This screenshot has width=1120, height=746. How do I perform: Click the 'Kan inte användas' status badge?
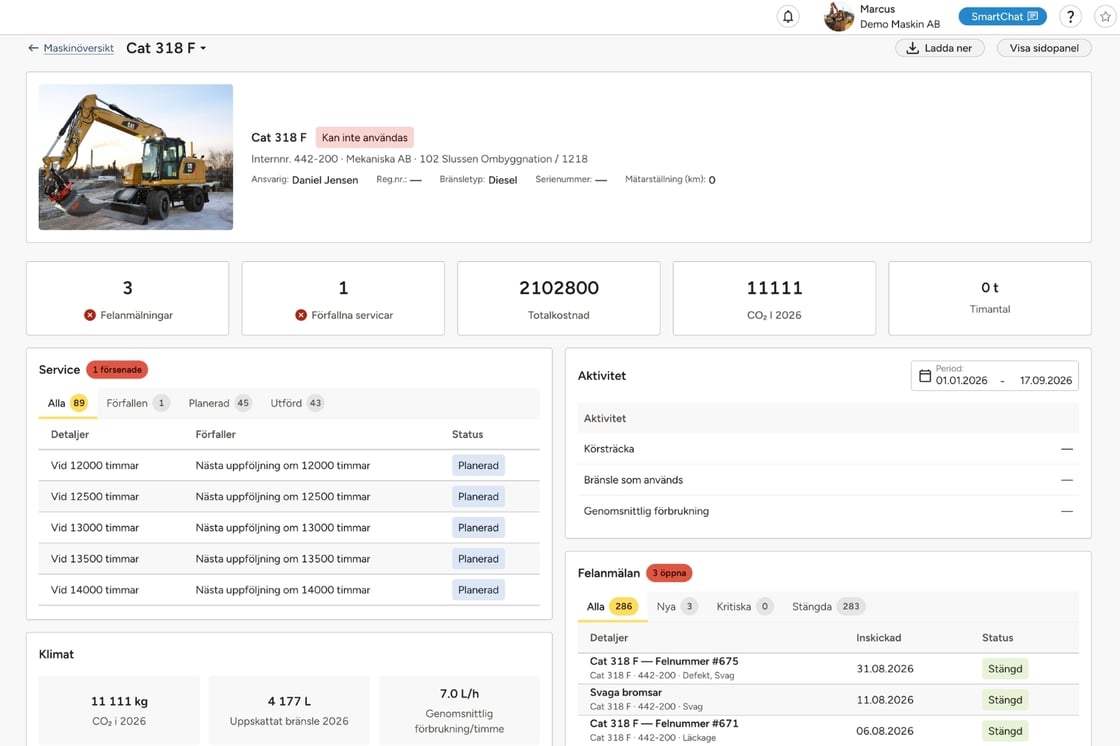[364, 137]
